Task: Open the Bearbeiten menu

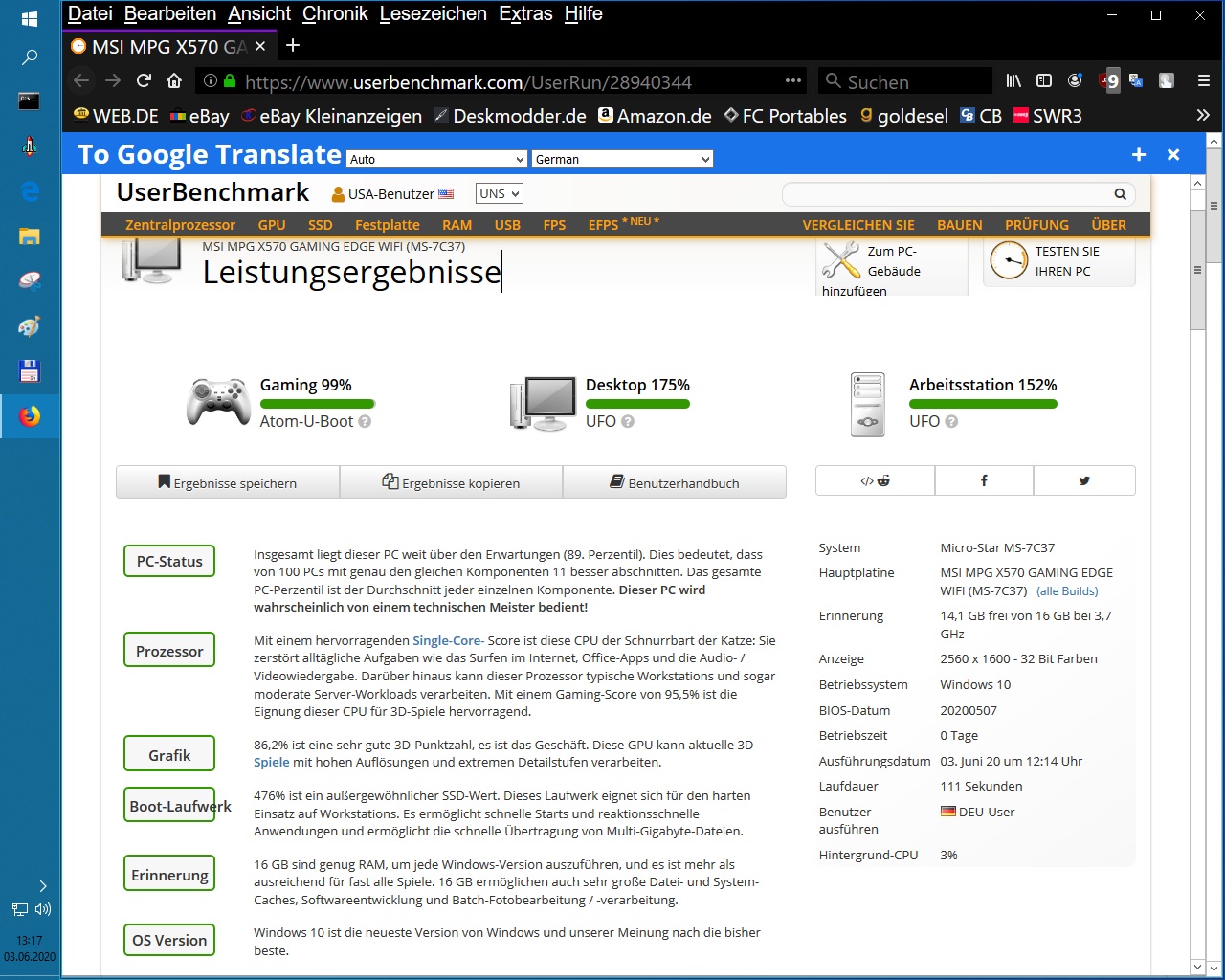Action: pos(170,13)
